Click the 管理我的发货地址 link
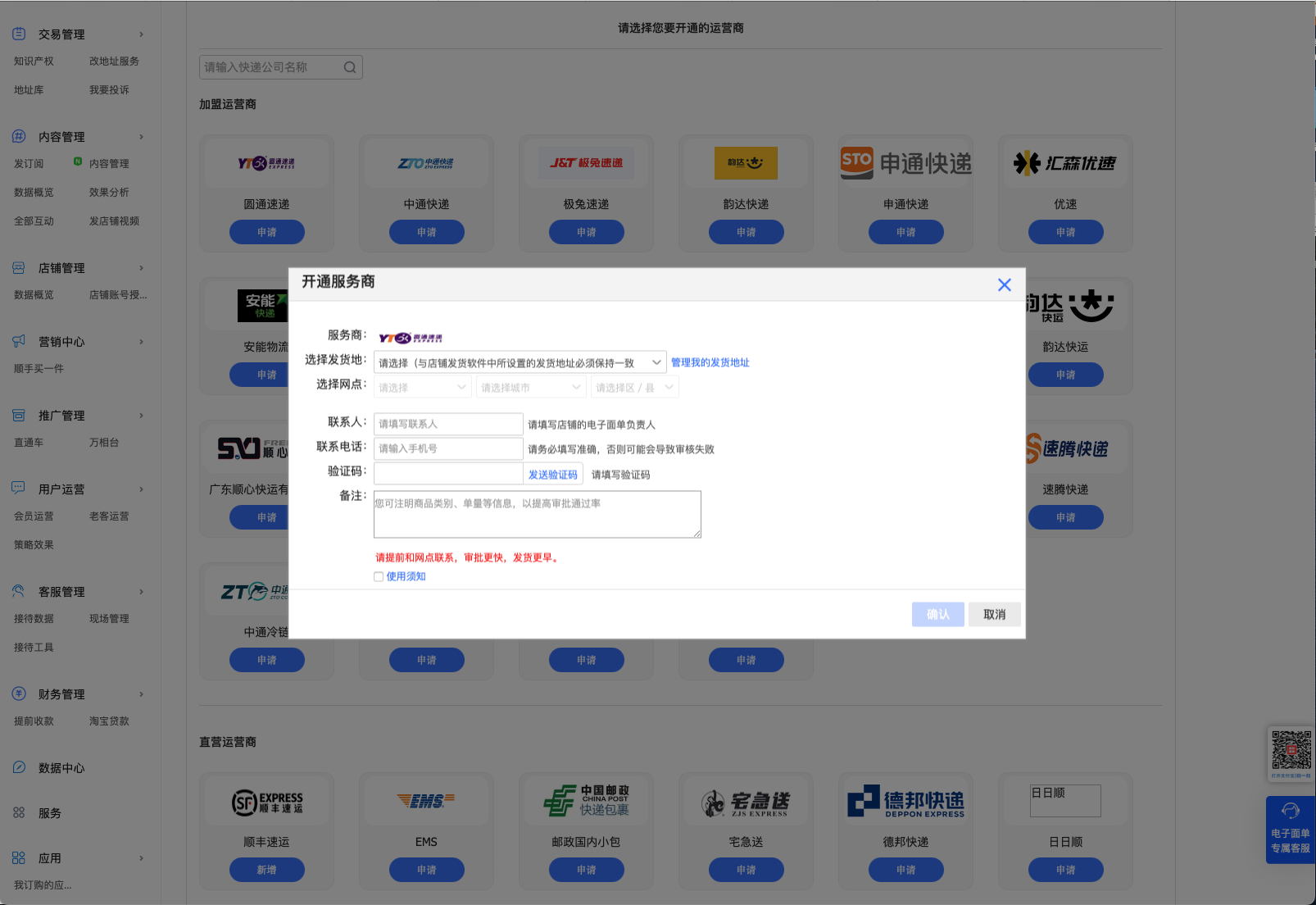 click(x=710, y=362)
